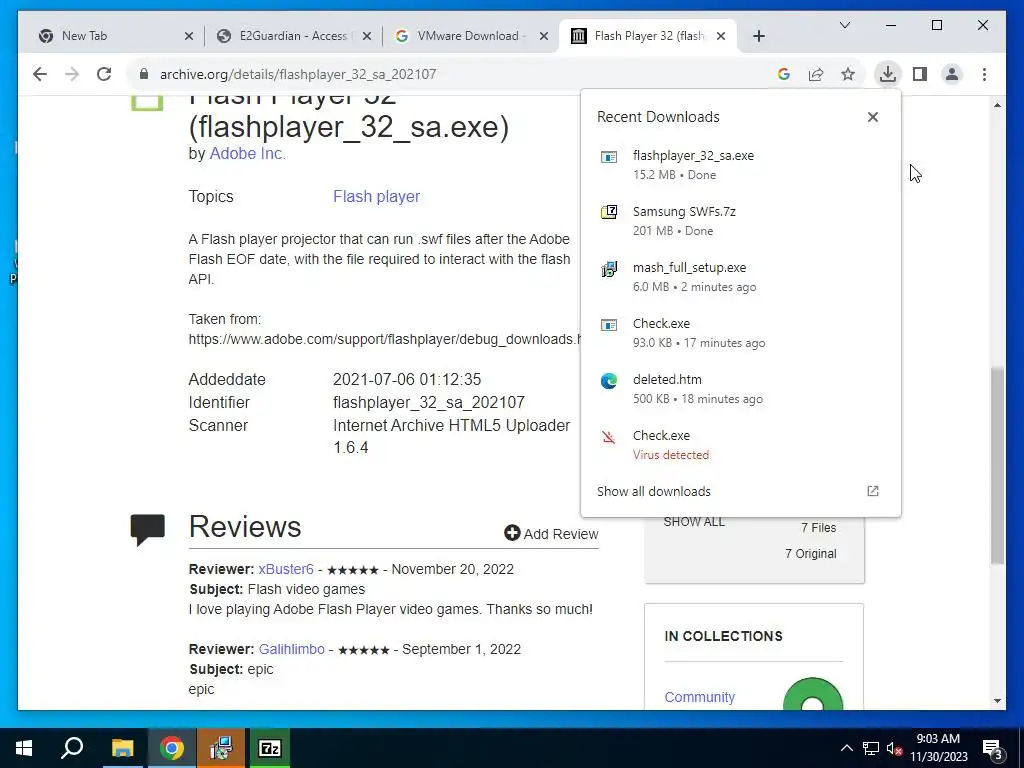The width and height of the screenshot is (1024, 768).
Task: Click the Identifier value flashplayer_32_sa_202107
Action: point(429,402)
